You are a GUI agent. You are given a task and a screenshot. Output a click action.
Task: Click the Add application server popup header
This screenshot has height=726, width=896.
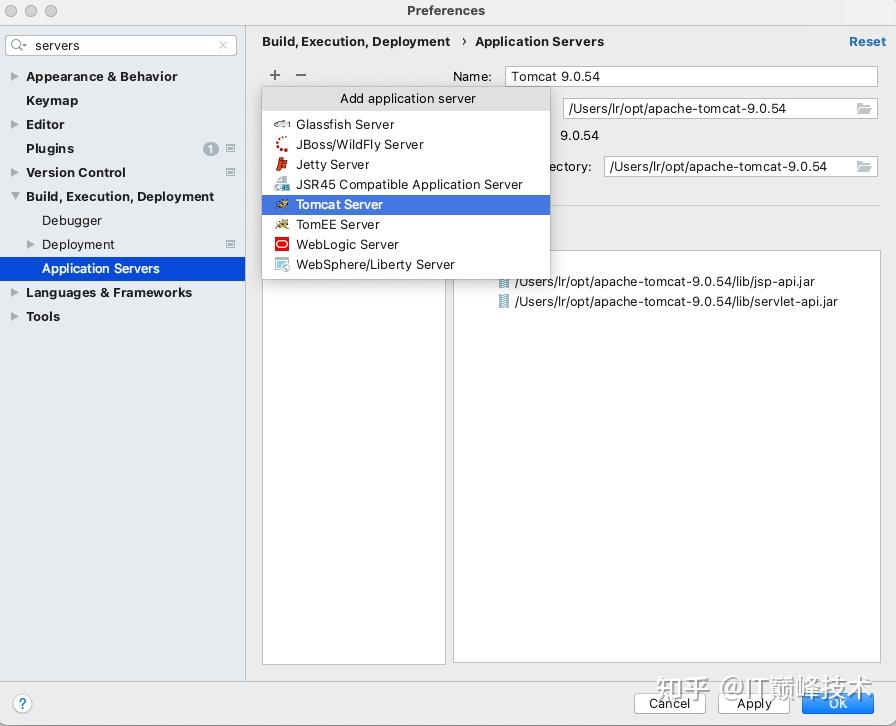[x=407, y=98]
